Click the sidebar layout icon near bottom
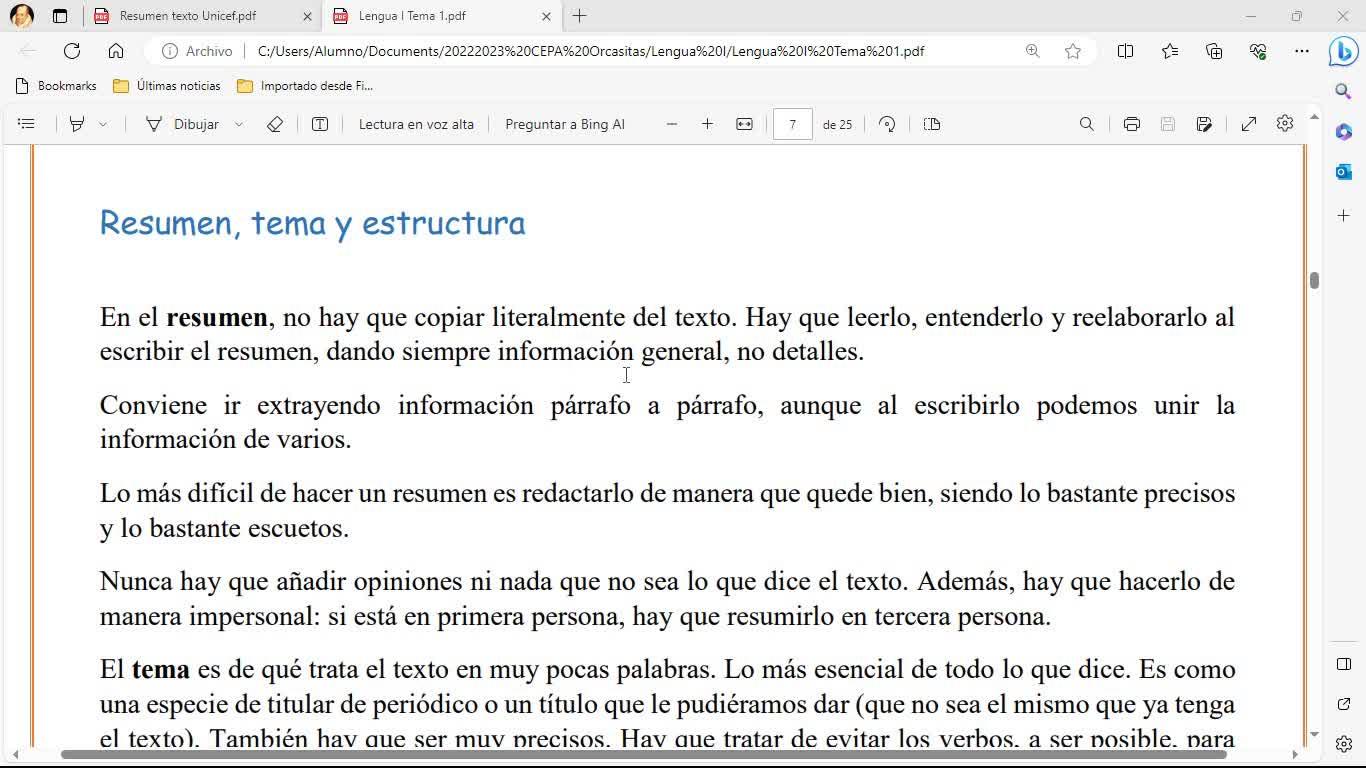This screenshot has width=1366, height=768. (1344, 665)
